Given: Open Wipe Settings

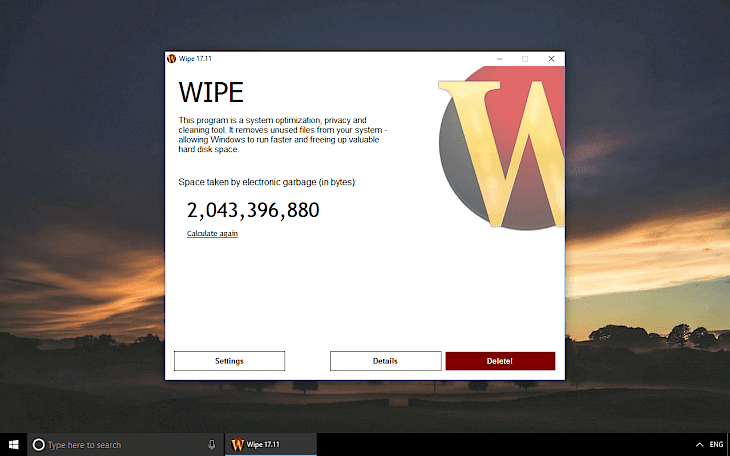Looking at the screenshot, I should click(229, 361).
